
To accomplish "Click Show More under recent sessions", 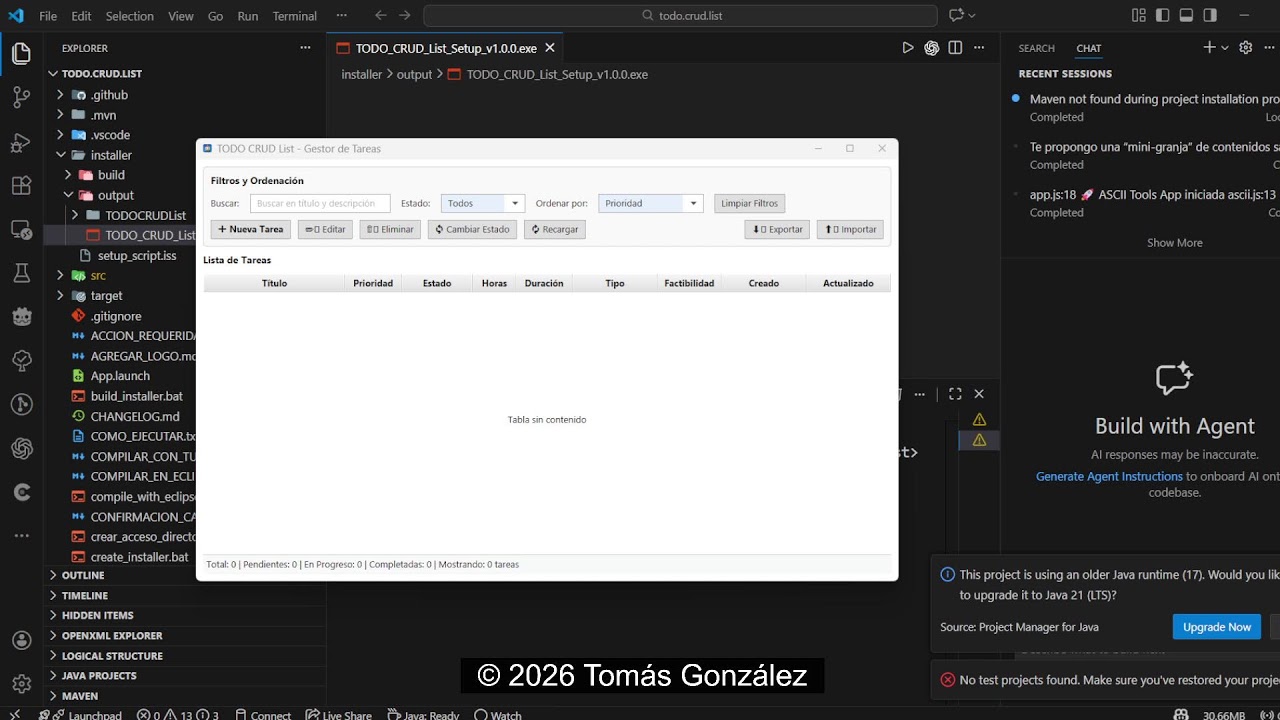I will 1174,242.
